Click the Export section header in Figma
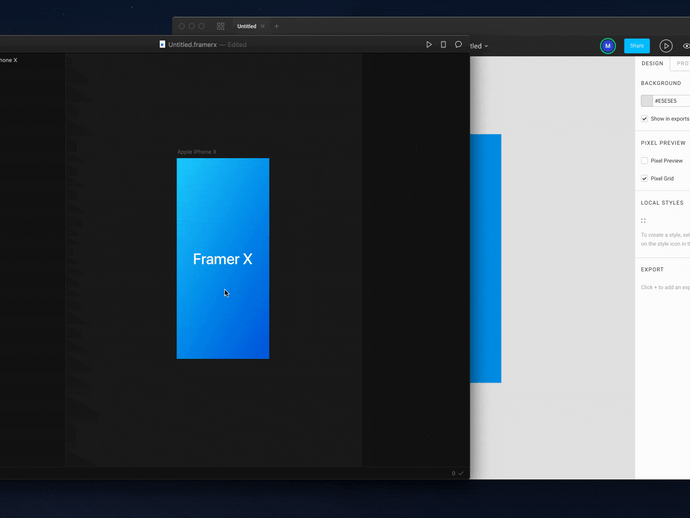 652,269
